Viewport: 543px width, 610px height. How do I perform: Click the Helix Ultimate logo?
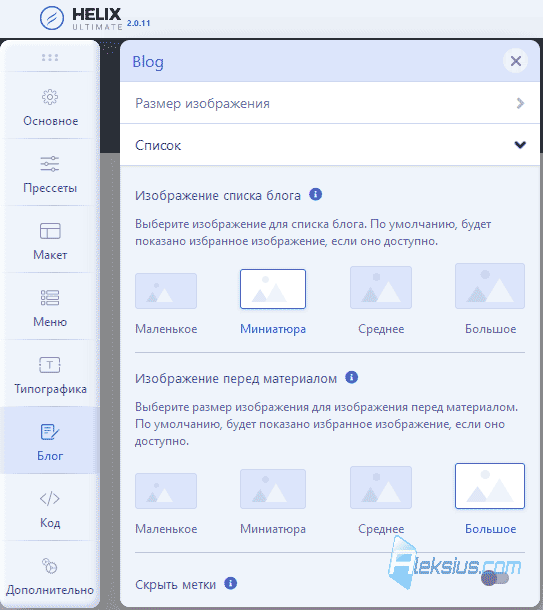95,19
